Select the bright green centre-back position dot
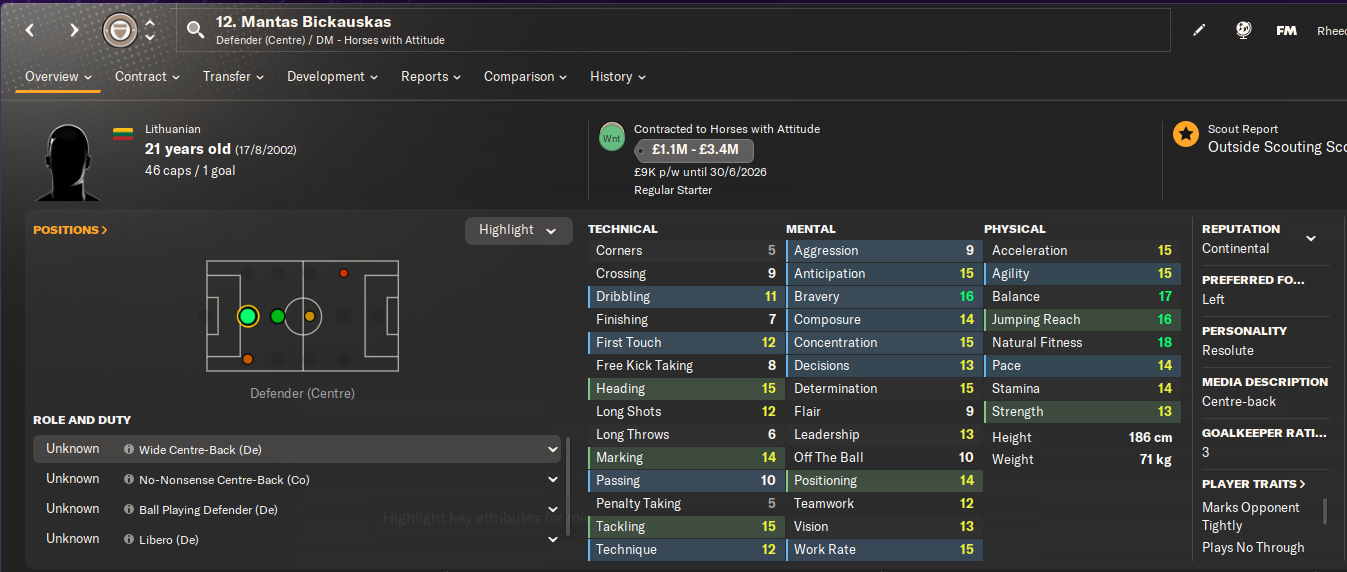This screenshot has height=572, width=1347. pyautogui.click(x=248, y=316)
